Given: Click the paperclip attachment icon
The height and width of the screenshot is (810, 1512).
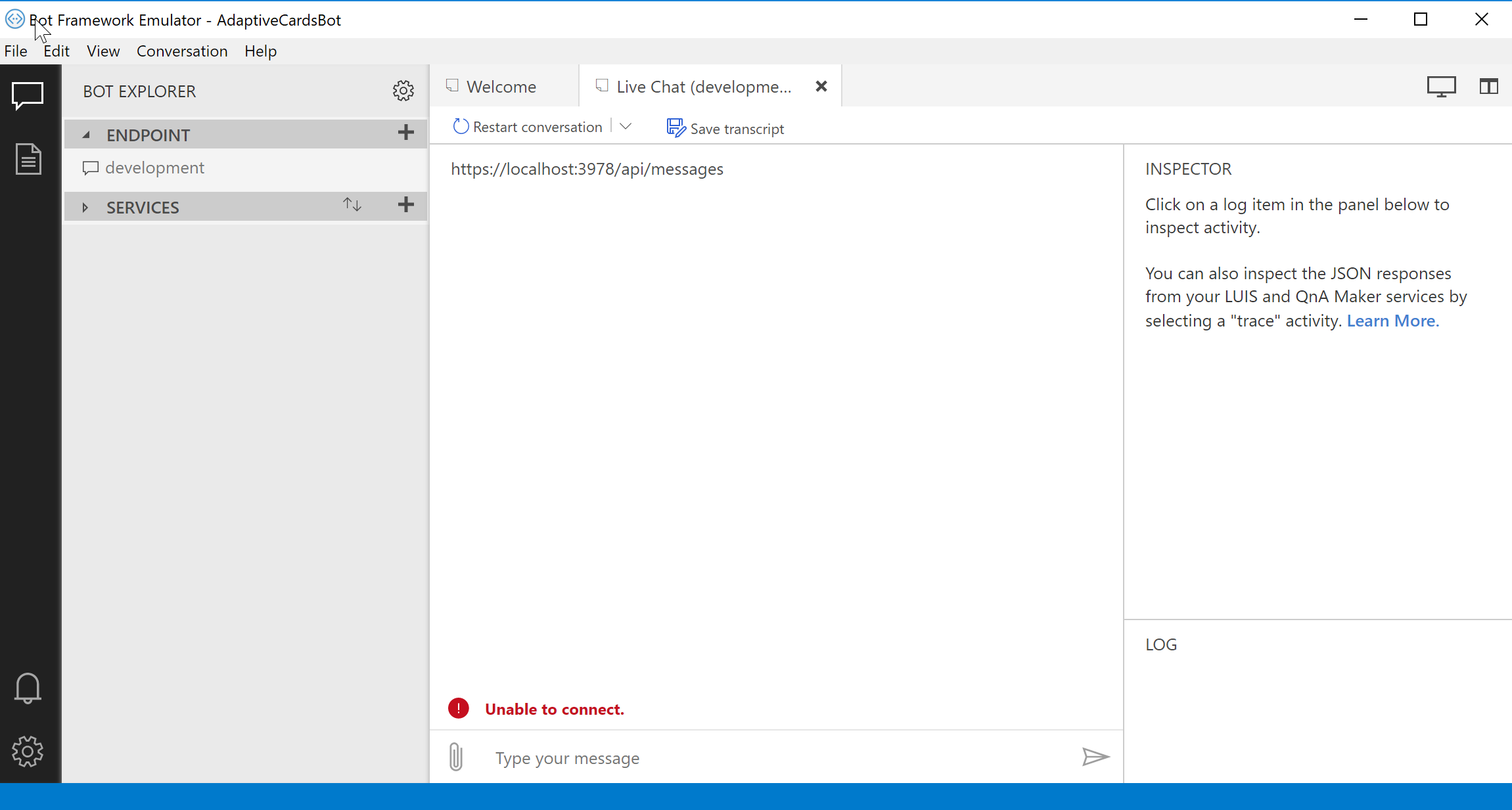Looking at the screenshot, I should [456, 756].
